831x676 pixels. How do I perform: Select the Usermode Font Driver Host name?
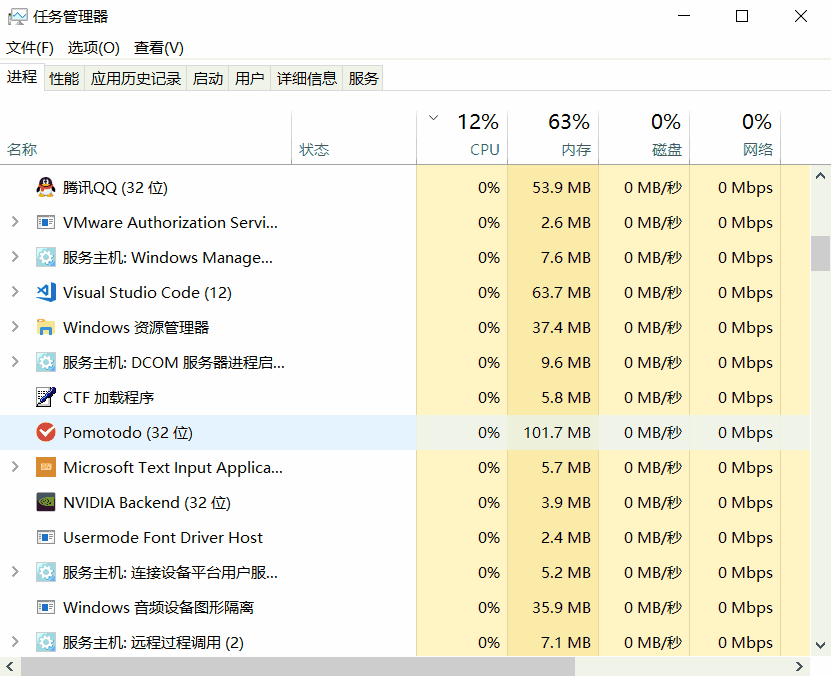(x=163, y=537)
